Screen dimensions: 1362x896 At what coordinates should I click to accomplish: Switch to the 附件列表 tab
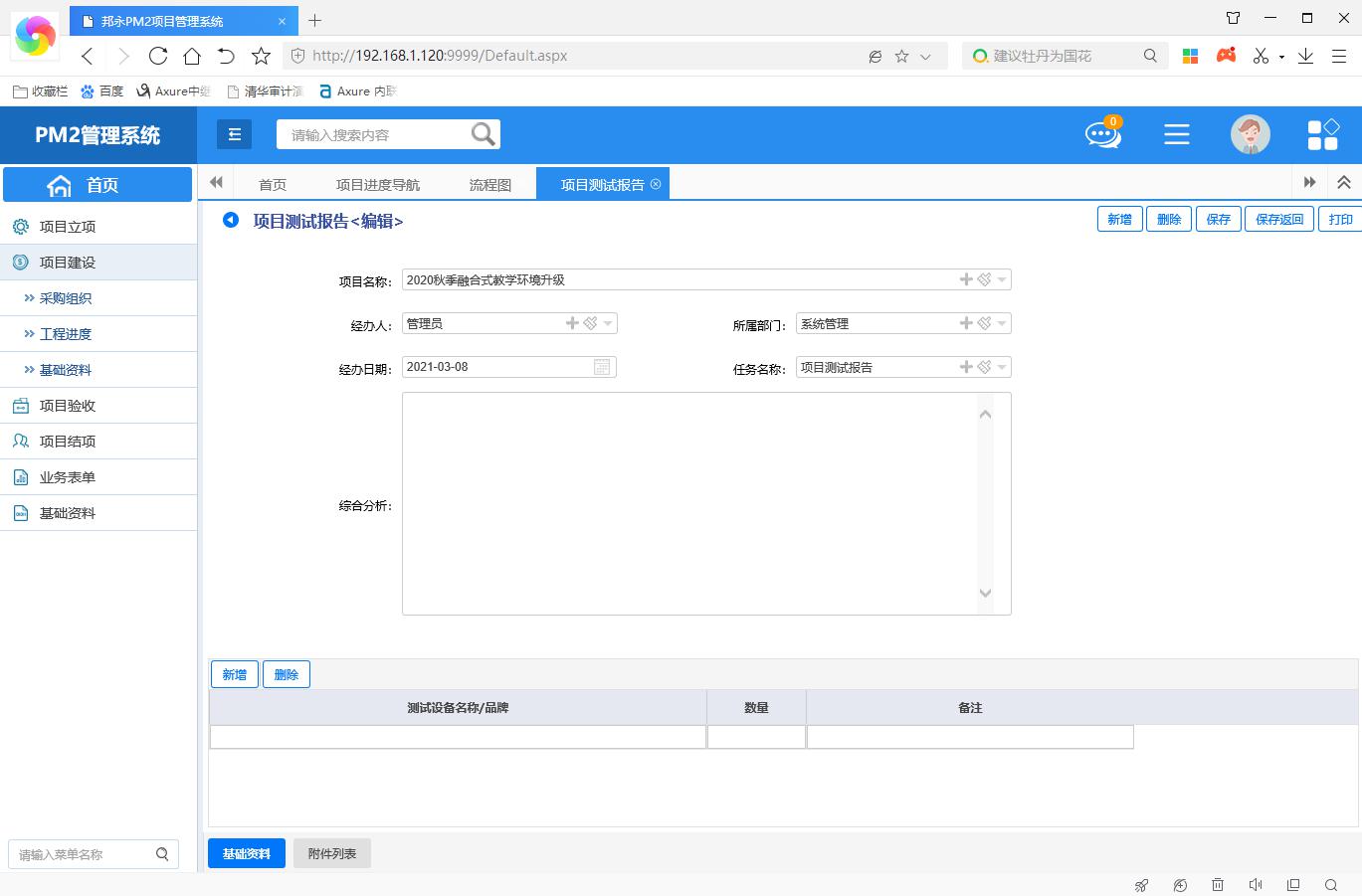tap(332, 853)
